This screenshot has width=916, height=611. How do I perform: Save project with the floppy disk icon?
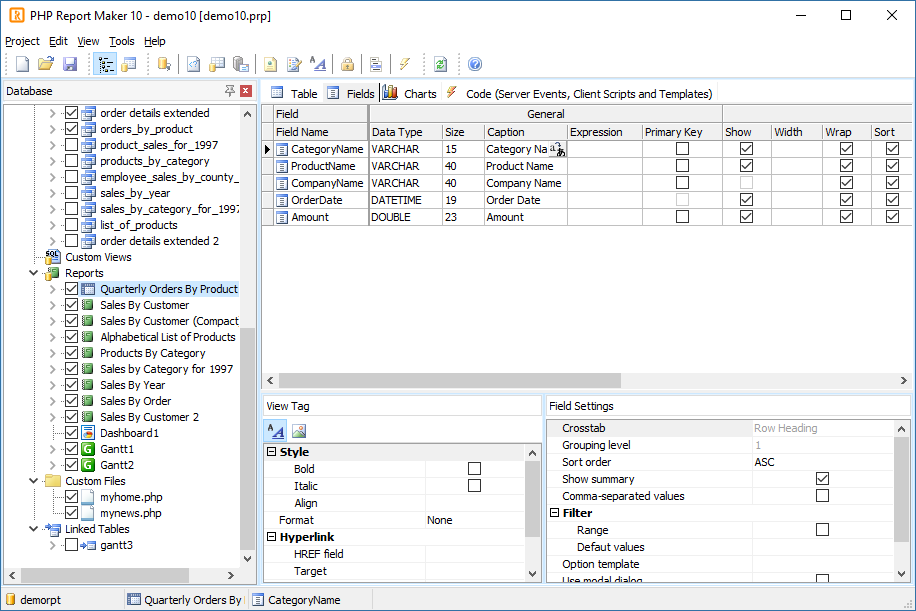(70, 64)
